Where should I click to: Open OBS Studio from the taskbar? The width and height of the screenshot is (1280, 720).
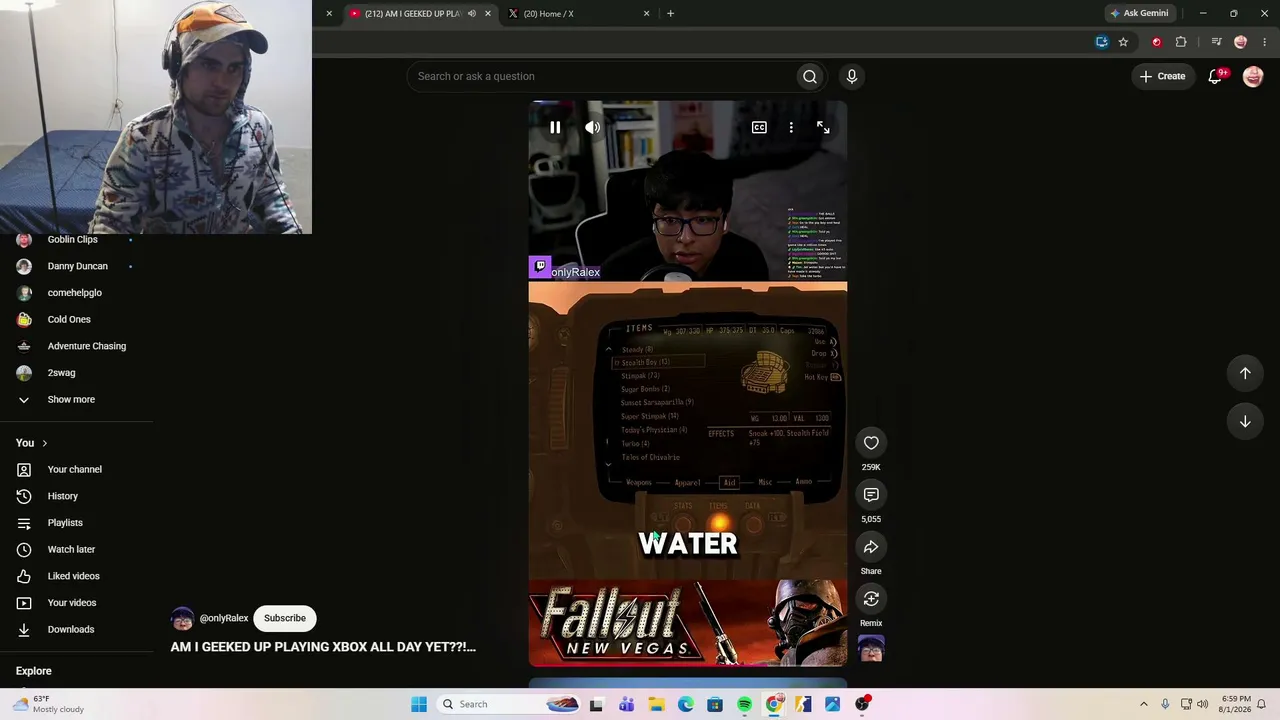pyautogui.click(x=862, y=704)
